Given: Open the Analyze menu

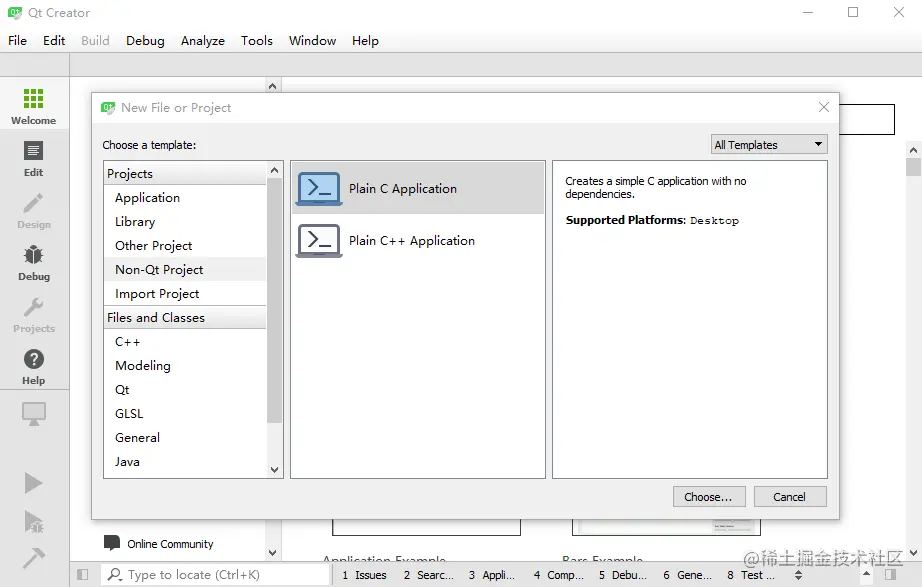Looking at the screenshot, I should [203, 41].
